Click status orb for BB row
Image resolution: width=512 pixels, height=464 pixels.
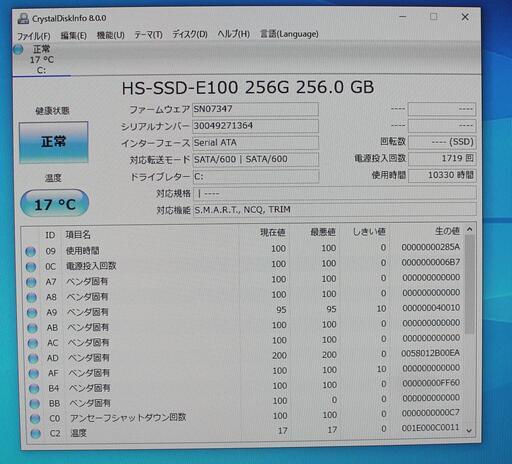point(35,404)
